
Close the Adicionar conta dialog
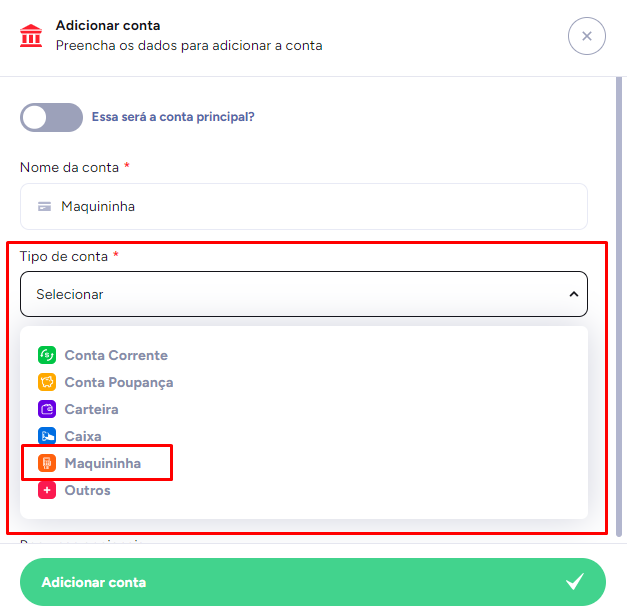pos(586,36)
